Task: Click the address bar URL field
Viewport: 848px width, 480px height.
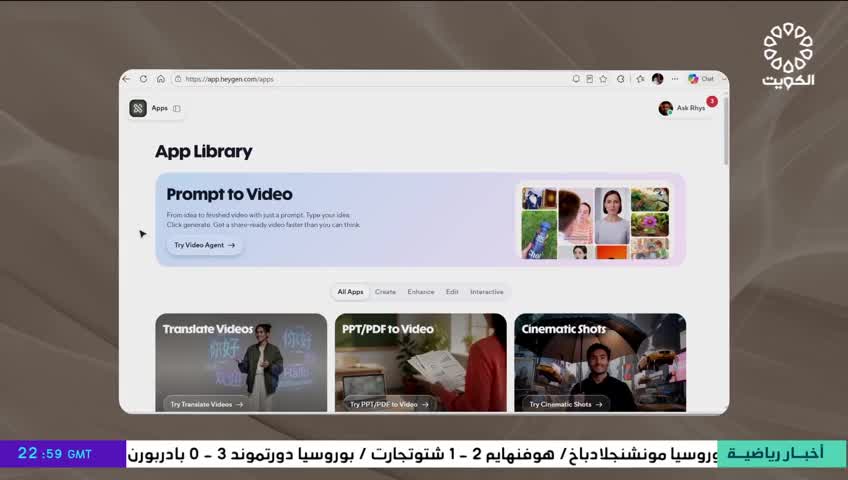Action: coord(368,79)
